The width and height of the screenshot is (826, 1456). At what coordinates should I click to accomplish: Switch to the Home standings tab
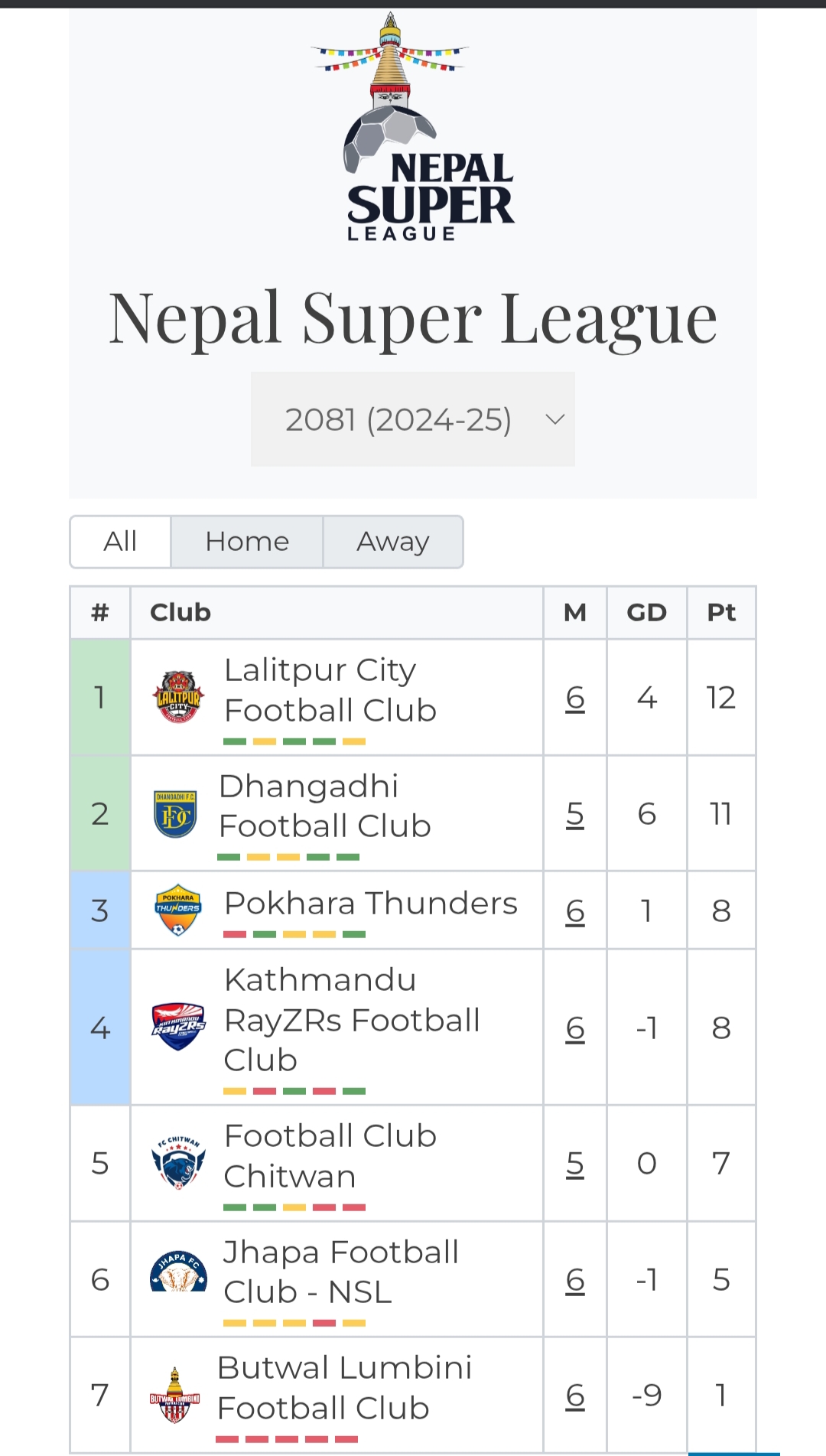tap(247, 542)
